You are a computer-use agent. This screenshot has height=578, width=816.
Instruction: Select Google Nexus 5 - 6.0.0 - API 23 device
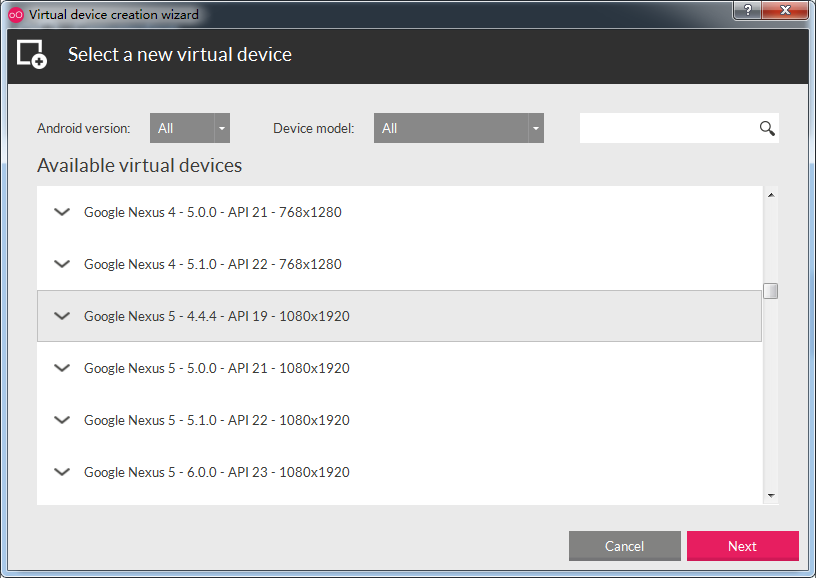[x=399, y=472]
